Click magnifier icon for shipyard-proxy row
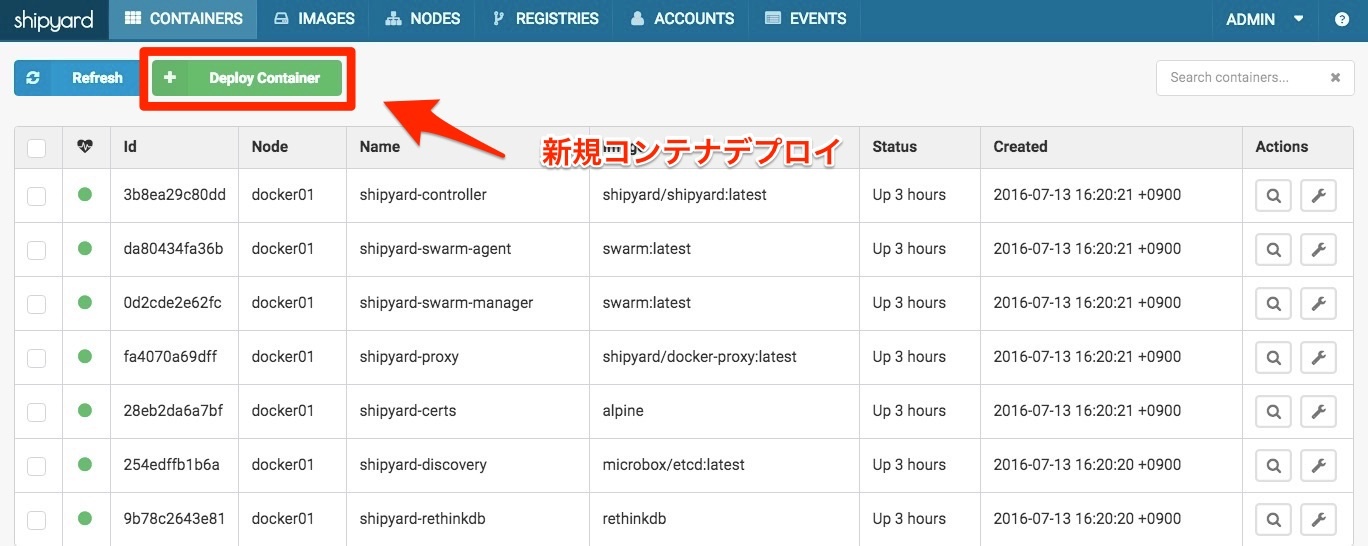Viewport: 1368px width, 546px height. [1273, 358]
